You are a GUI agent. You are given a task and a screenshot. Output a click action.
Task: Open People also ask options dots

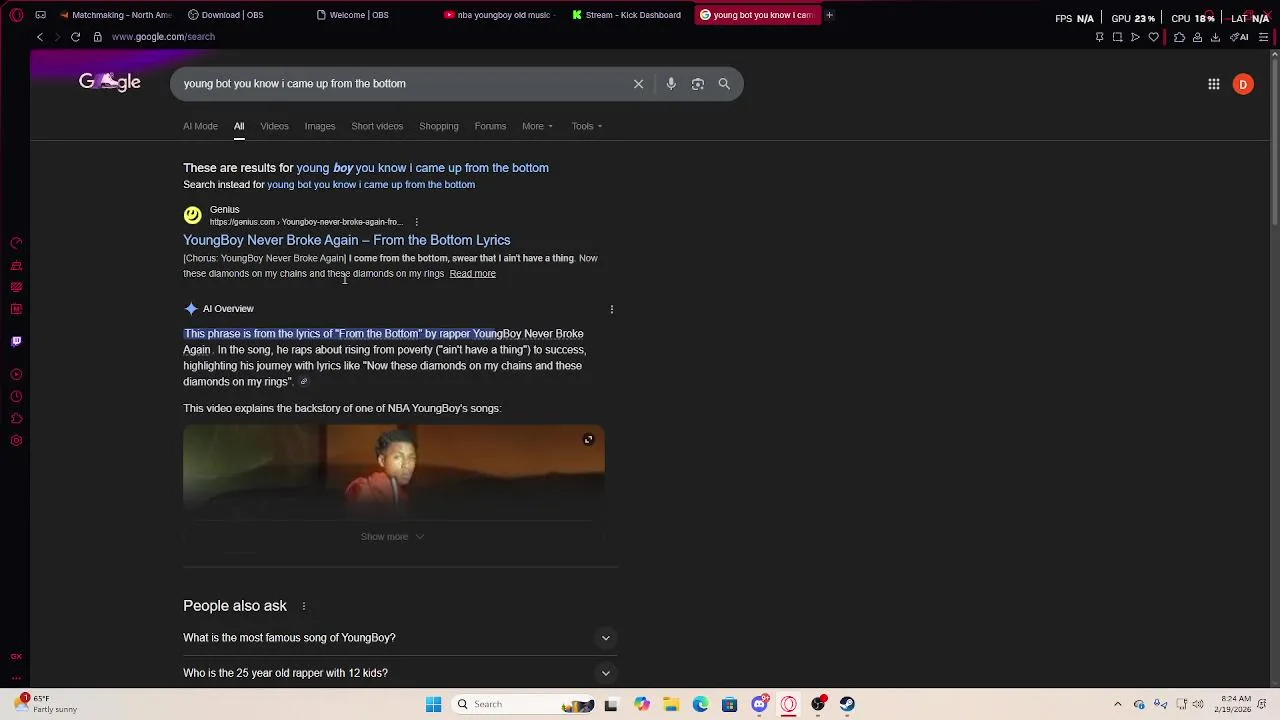(x=303, y=606)
